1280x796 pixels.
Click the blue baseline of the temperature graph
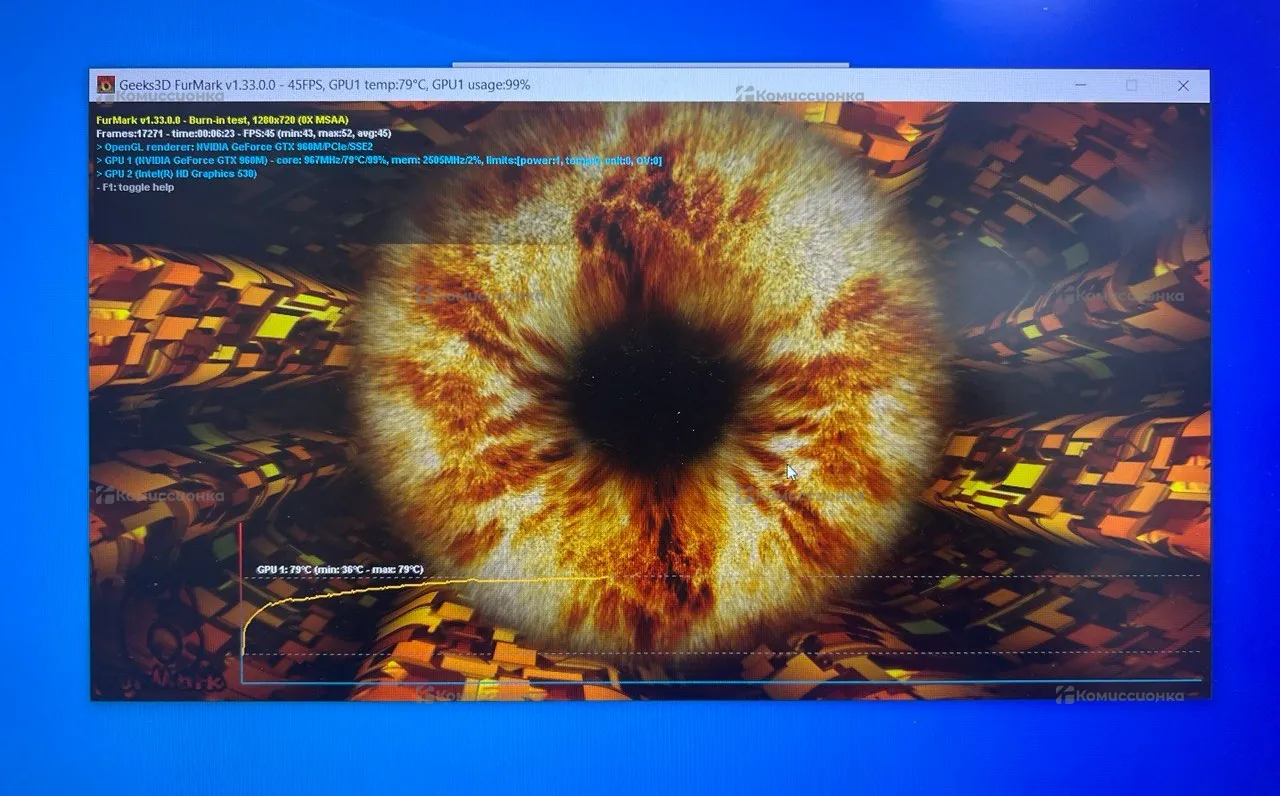[x=720, y=682]
